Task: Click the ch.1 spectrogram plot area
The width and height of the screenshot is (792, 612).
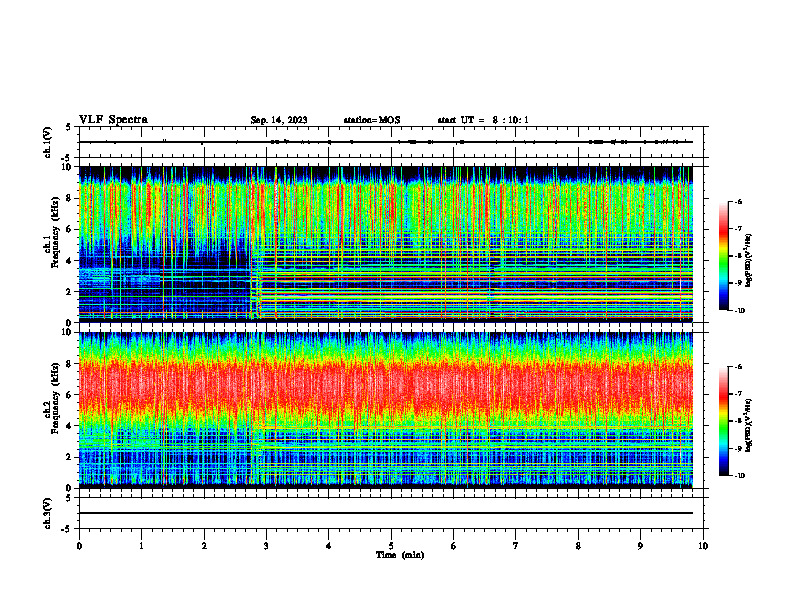Action: (386, 244)
